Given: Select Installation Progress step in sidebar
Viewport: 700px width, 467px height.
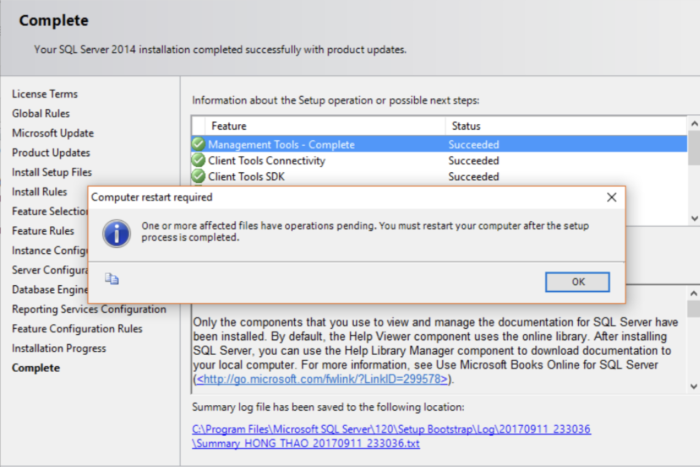Looking at the screenshot, I should 59,348.
